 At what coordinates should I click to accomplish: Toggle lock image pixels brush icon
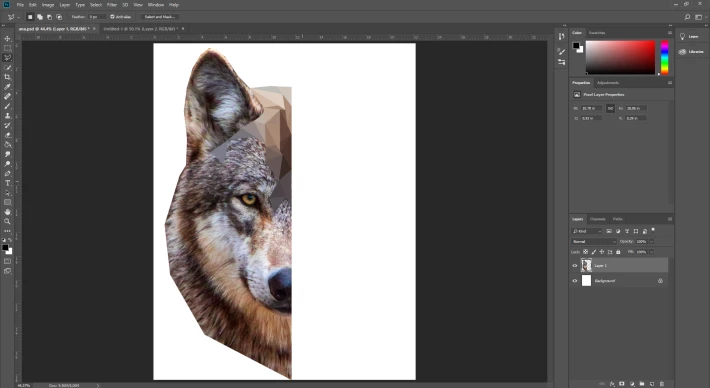point(594,252)
